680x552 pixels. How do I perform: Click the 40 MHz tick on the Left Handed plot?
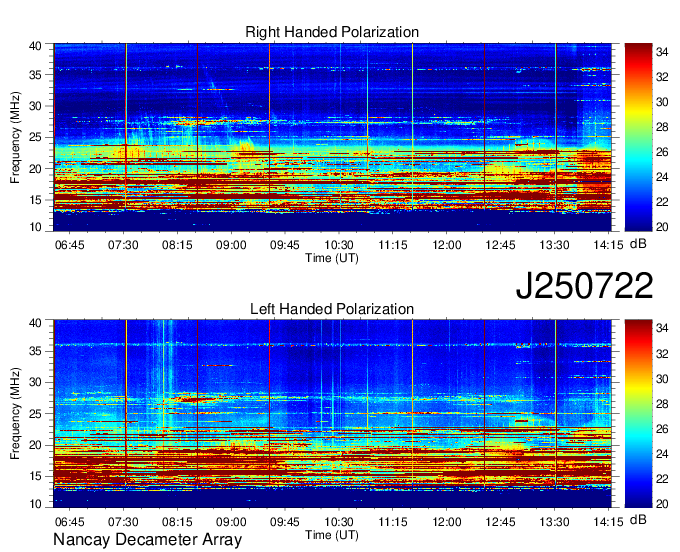pos(35,322)
